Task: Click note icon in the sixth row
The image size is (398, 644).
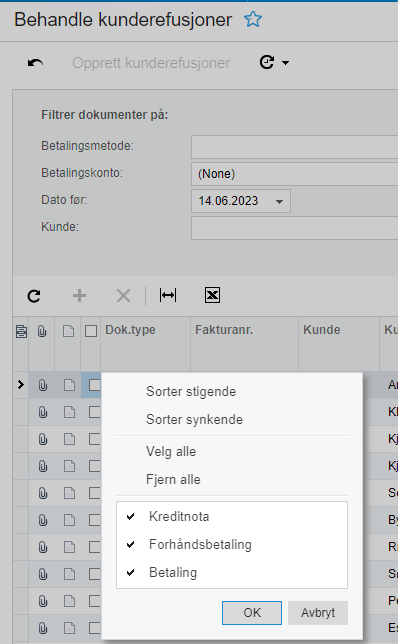Action: pyautogui.click(x=69, y=520)
